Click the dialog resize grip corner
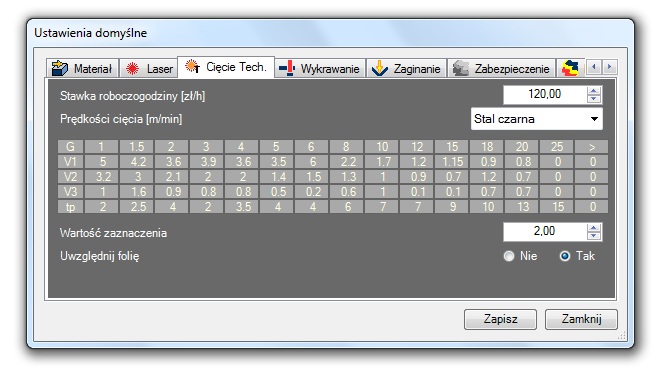Image resolution: width=663 pixels, height=378 pixels. click(x=622, y=336)
